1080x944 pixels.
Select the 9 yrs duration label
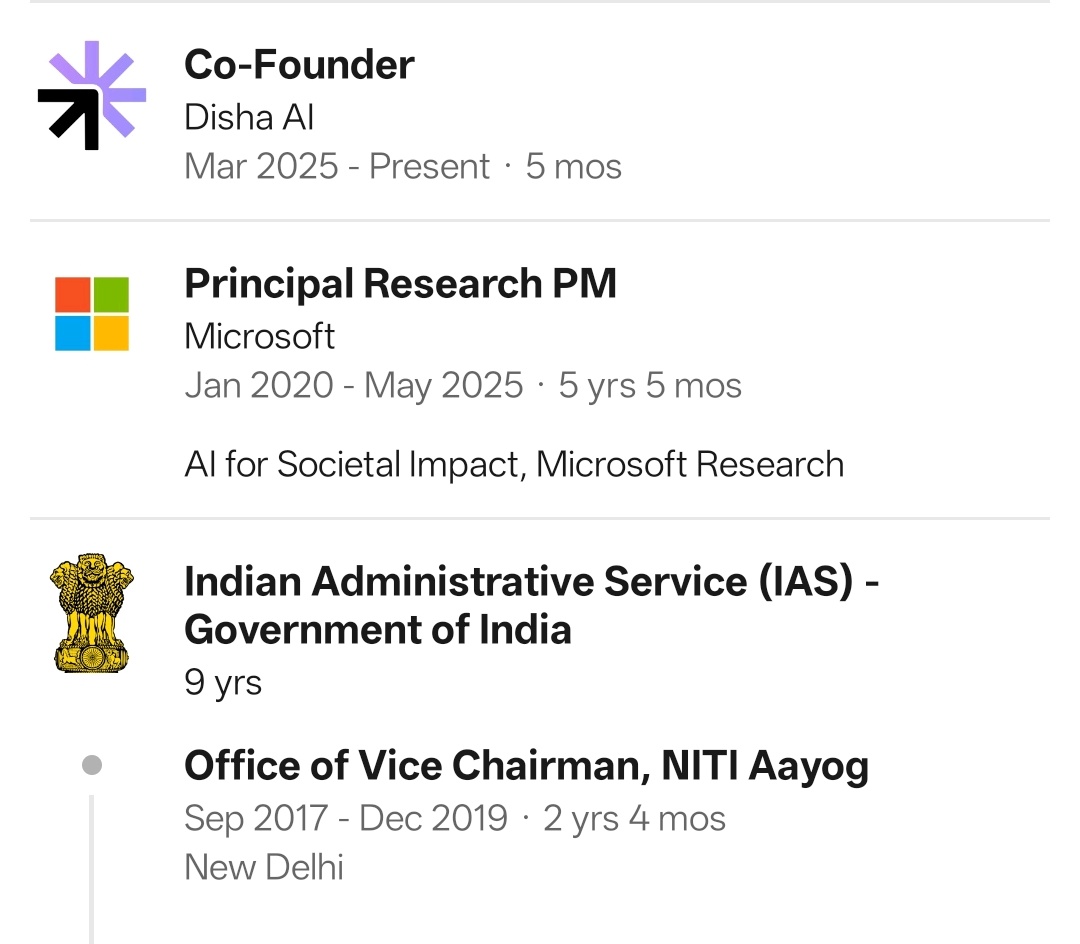(222, 682)
